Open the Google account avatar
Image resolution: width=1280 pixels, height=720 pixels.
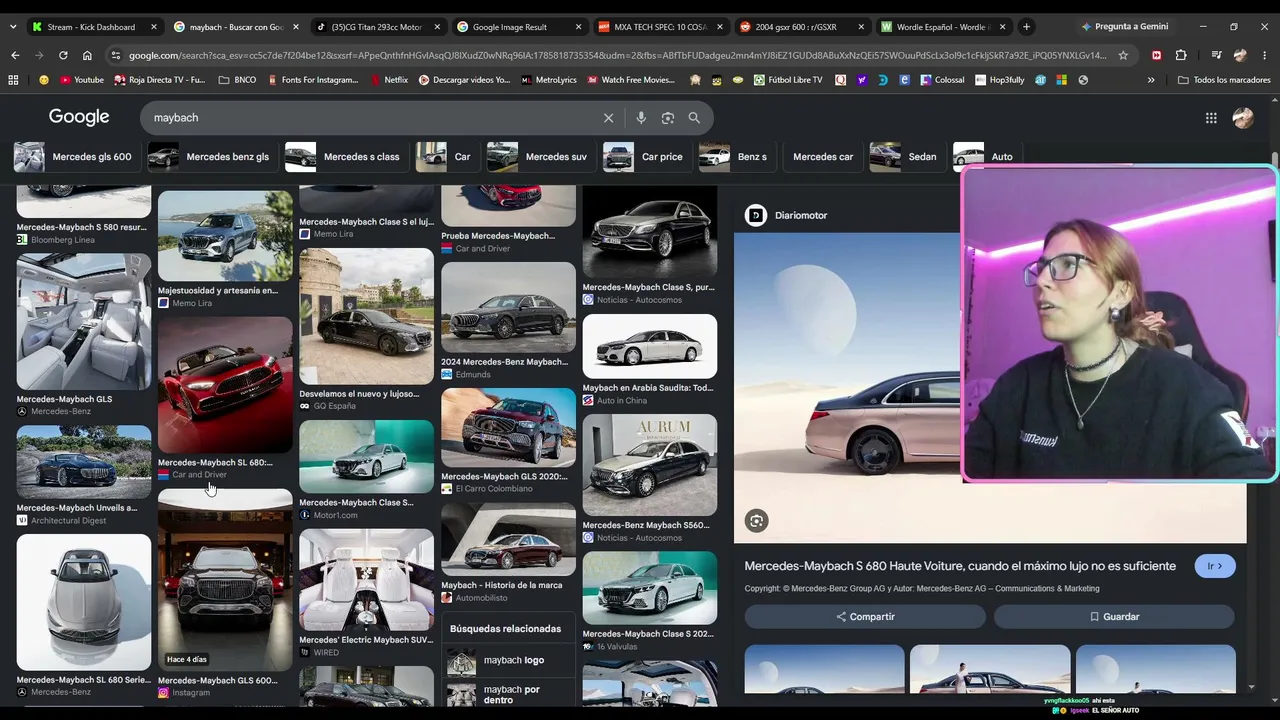pos(1243,118)
